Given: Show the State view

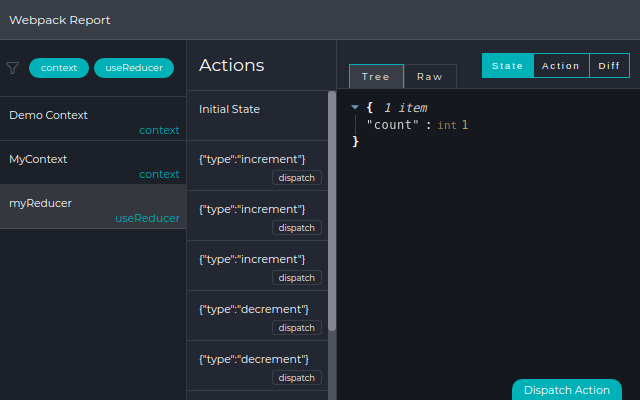Looking at the screenshot, I should click(507, 66).
